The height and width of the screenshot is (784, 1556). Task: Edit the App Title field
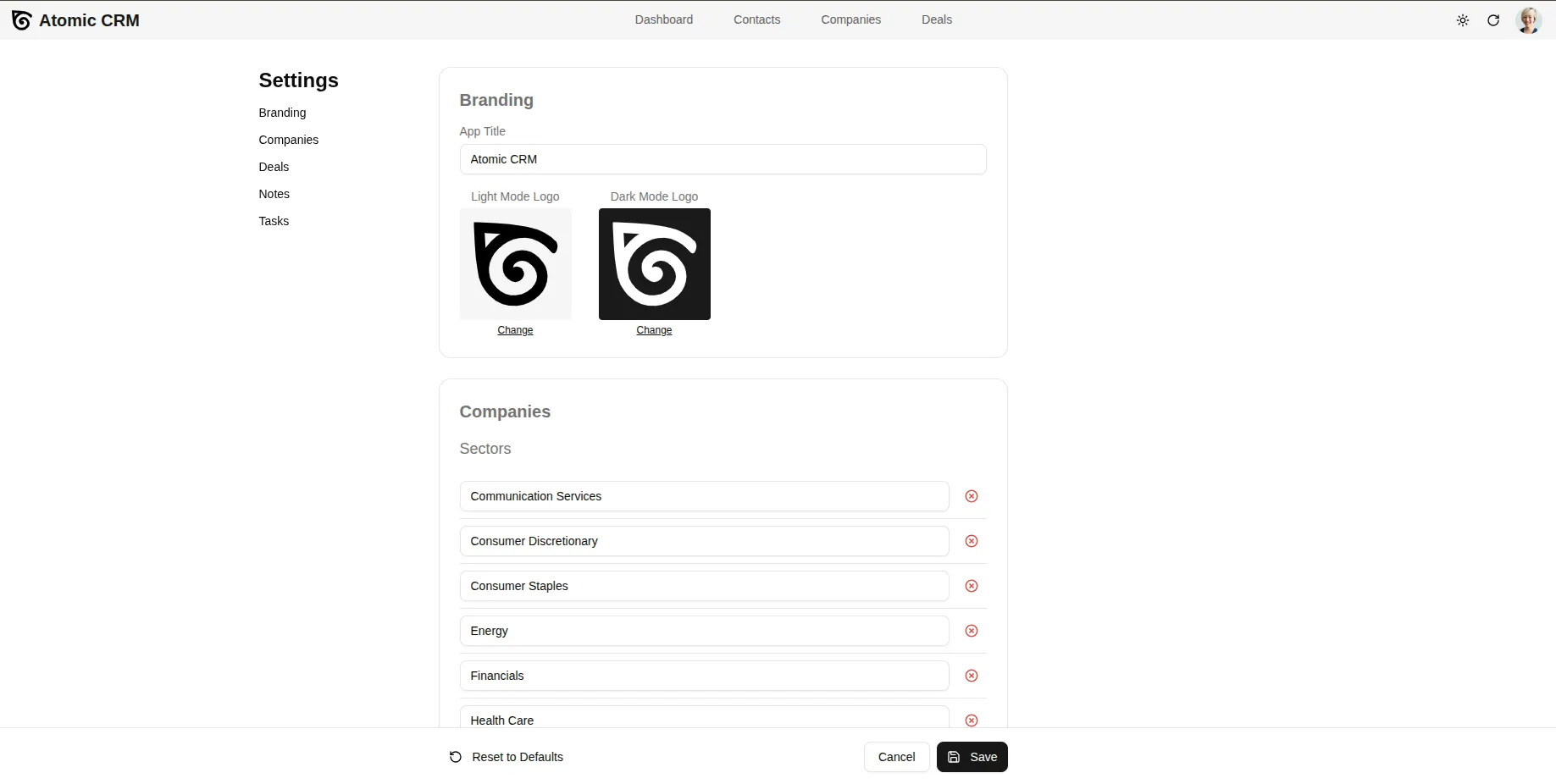[722, 159]
